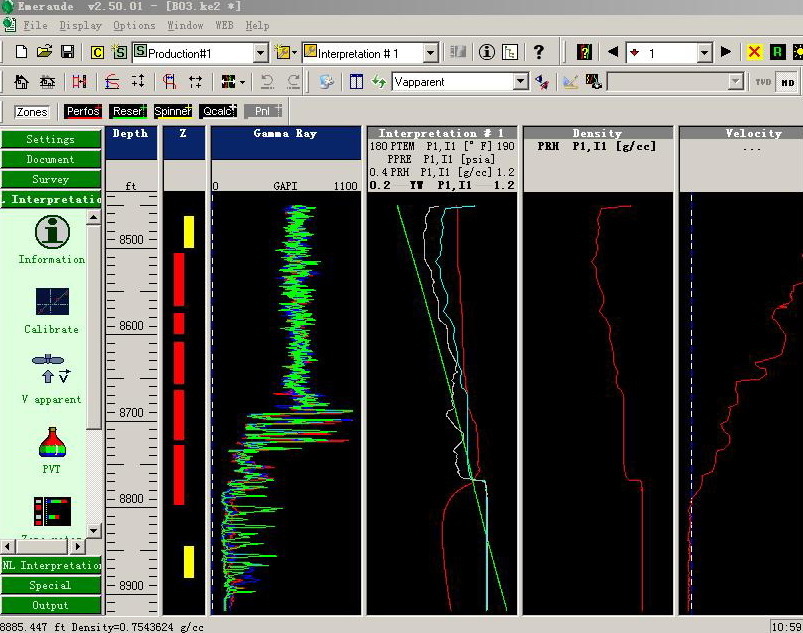The height and width of the screenshot is (633, 803).
Task: Open the Display menu
Action: pyautogui.click(x=80, y=25)
